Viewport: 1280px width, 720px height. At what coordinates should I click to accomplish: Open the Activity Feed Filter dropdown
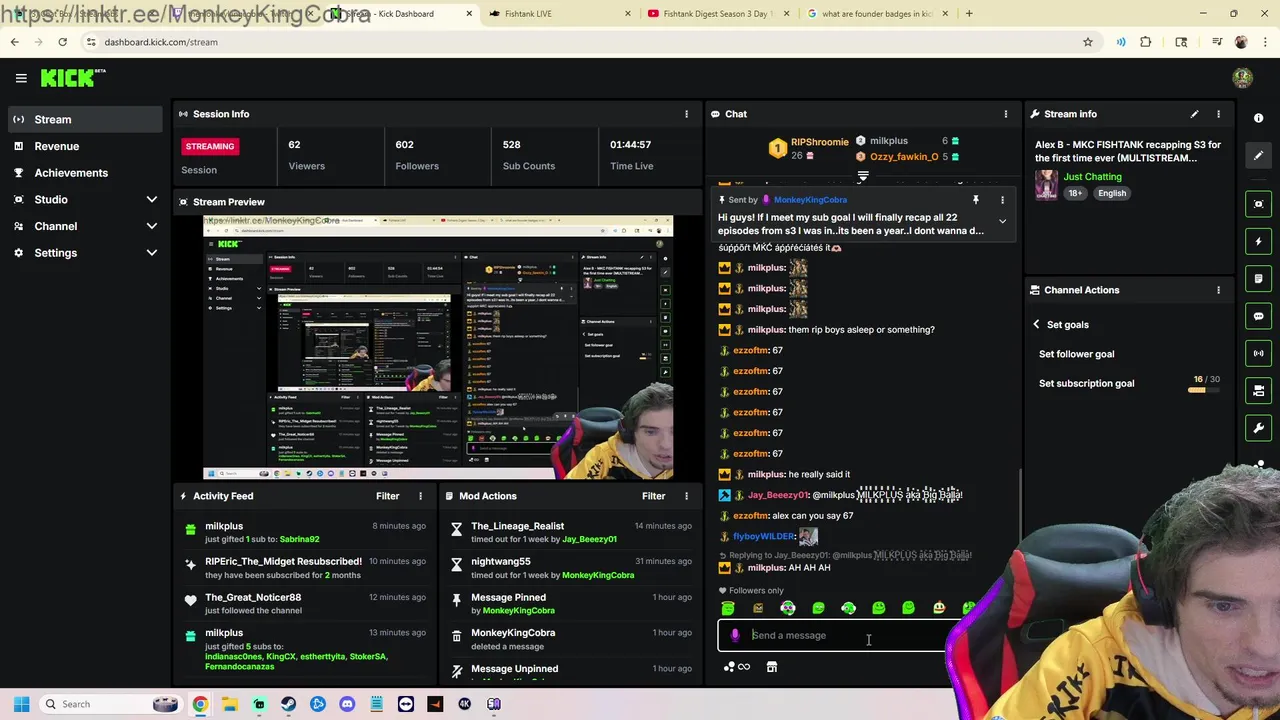[387, 496]
